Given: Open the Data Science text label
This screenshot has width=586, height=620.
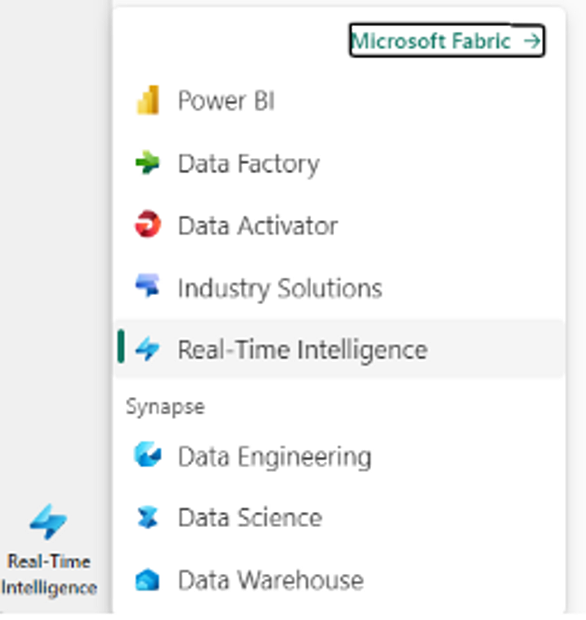Looking at the screenshot, I should tap(250, 518).
